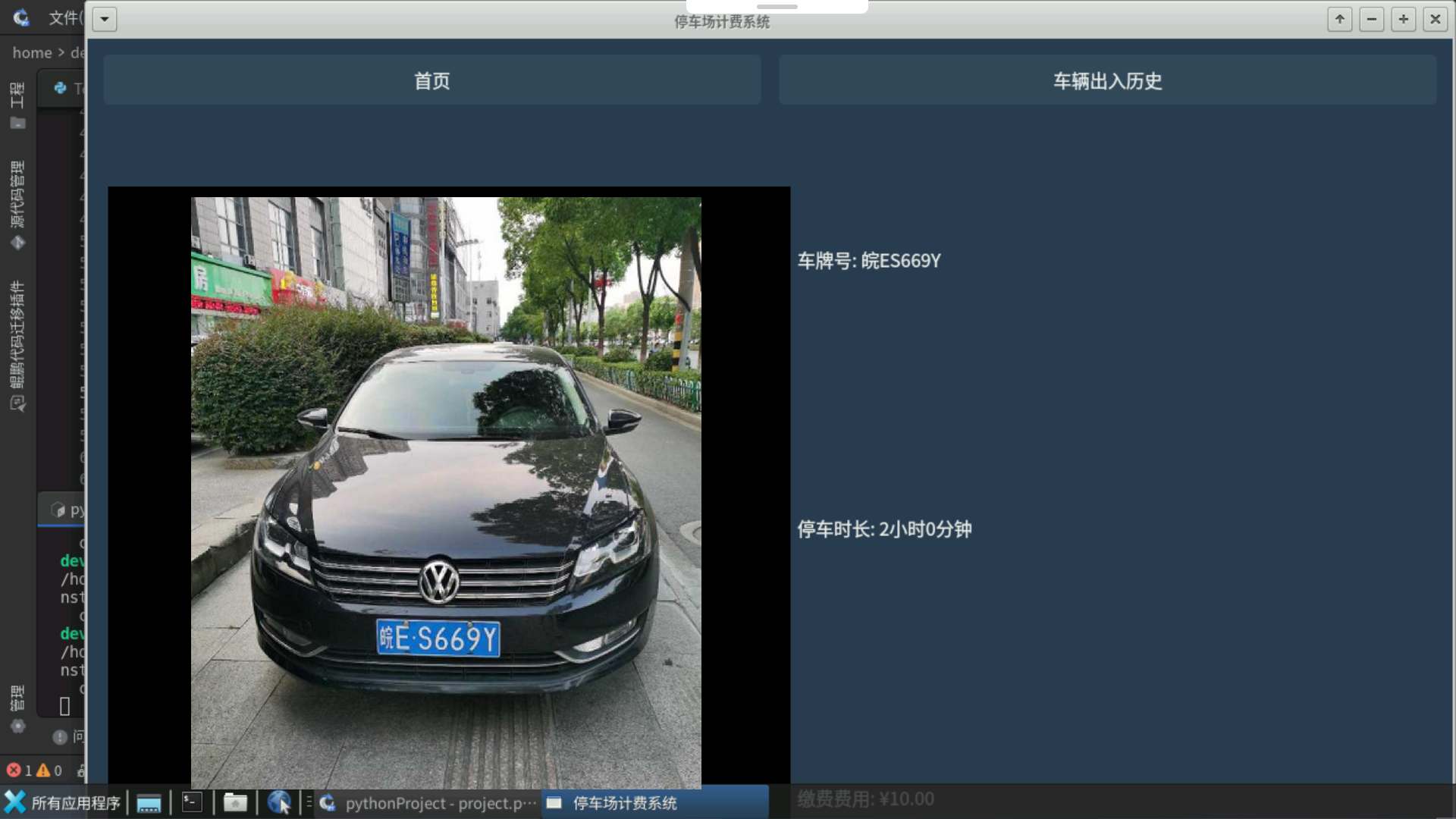Open IDE settings via the gear icon
This screenshot has width=1456, height=819.
click(17, 726)
